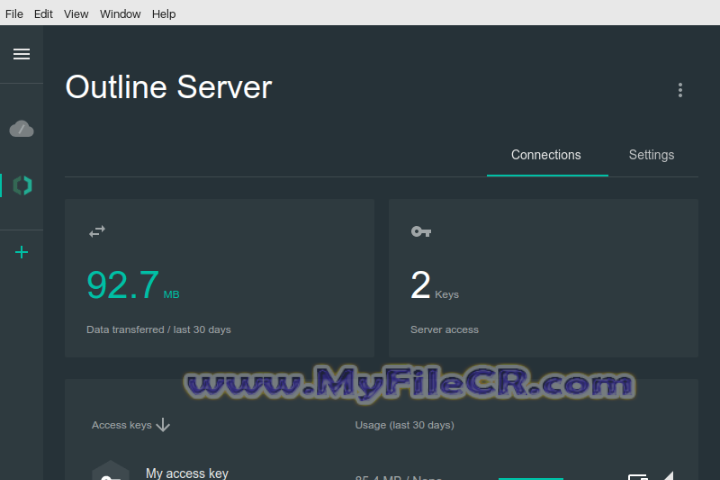Click the data transfer arrows icon
This screenshot has width=720, height=480.
(97, 232)
